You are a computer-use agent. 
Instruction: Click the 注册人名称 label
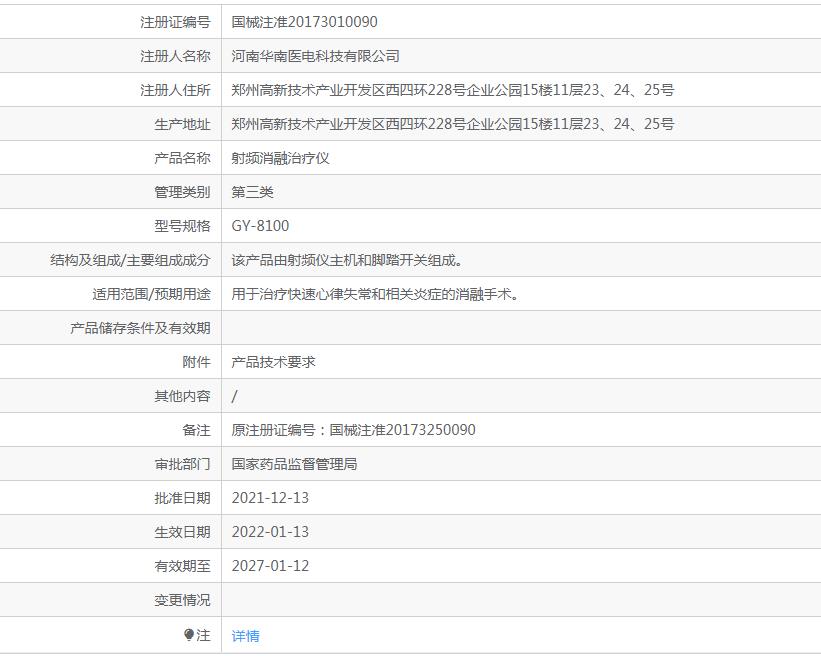(x=175, y=55)
